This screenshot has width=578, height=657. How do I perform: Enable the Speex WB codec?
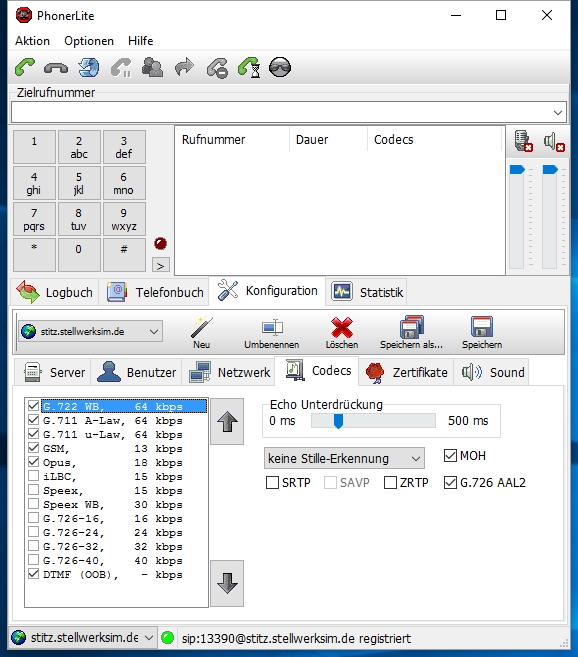[34, 504]
